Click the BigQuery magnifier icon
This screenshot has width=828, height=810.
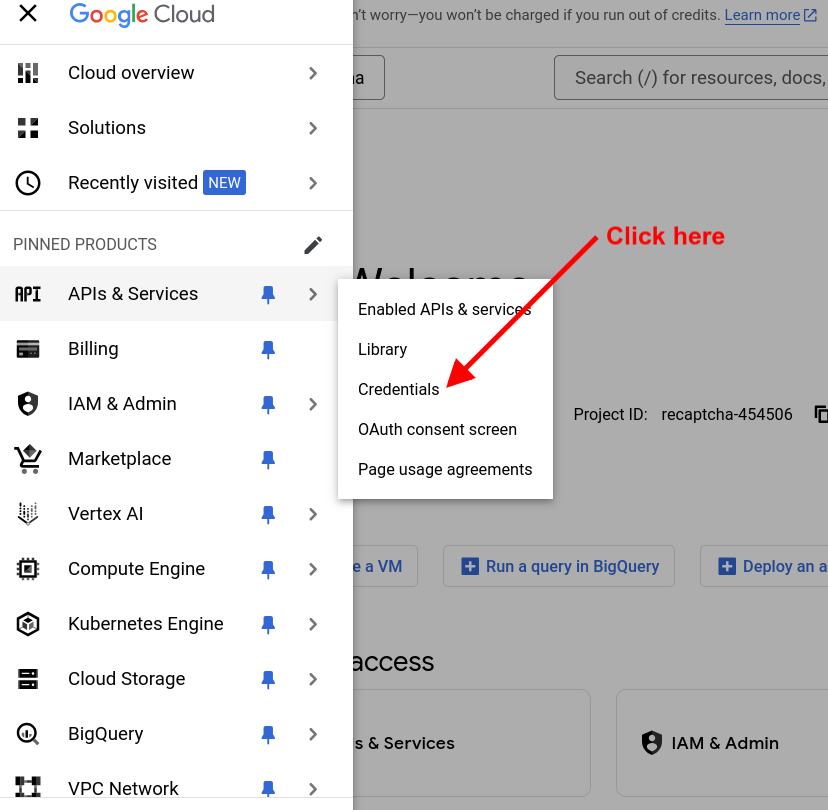pyautogui.click(x=28, y=734)
